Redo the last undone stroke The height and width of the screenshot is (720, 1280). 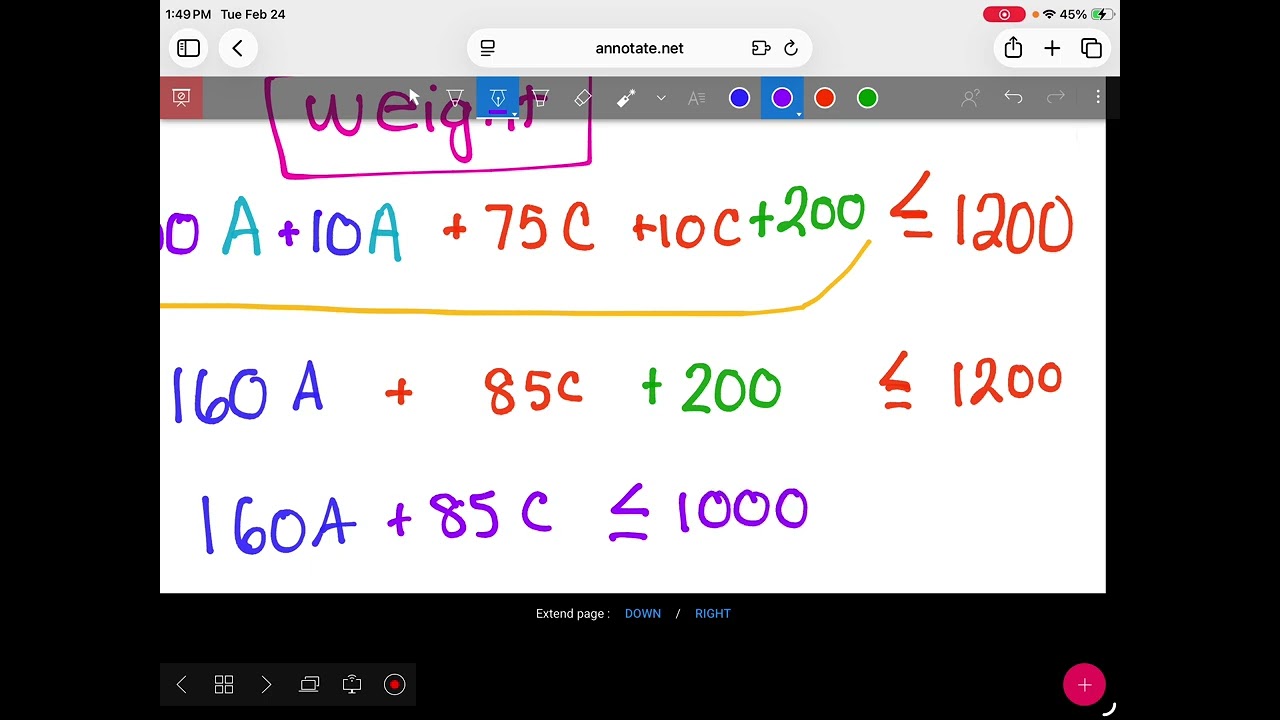pos(1056,98)
